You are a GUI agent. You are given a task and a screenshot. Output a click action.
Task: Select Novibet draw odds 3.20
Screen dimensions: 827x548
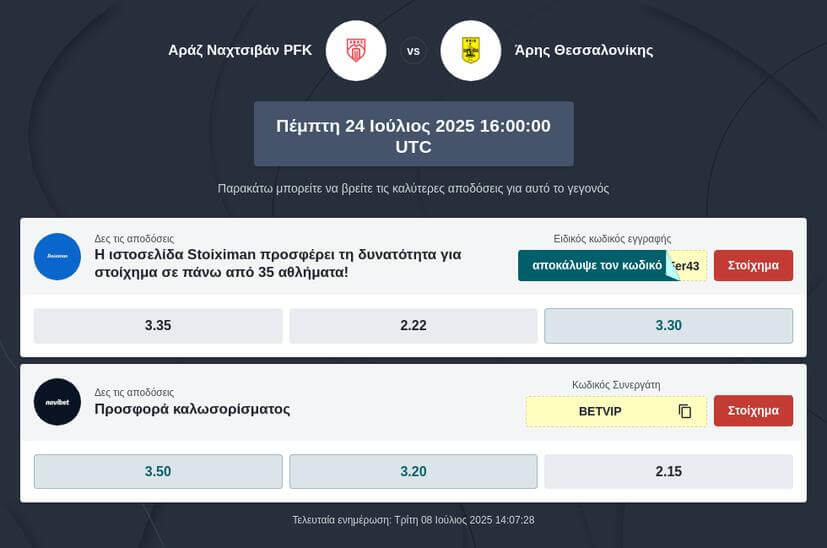[x=414, y=472]
